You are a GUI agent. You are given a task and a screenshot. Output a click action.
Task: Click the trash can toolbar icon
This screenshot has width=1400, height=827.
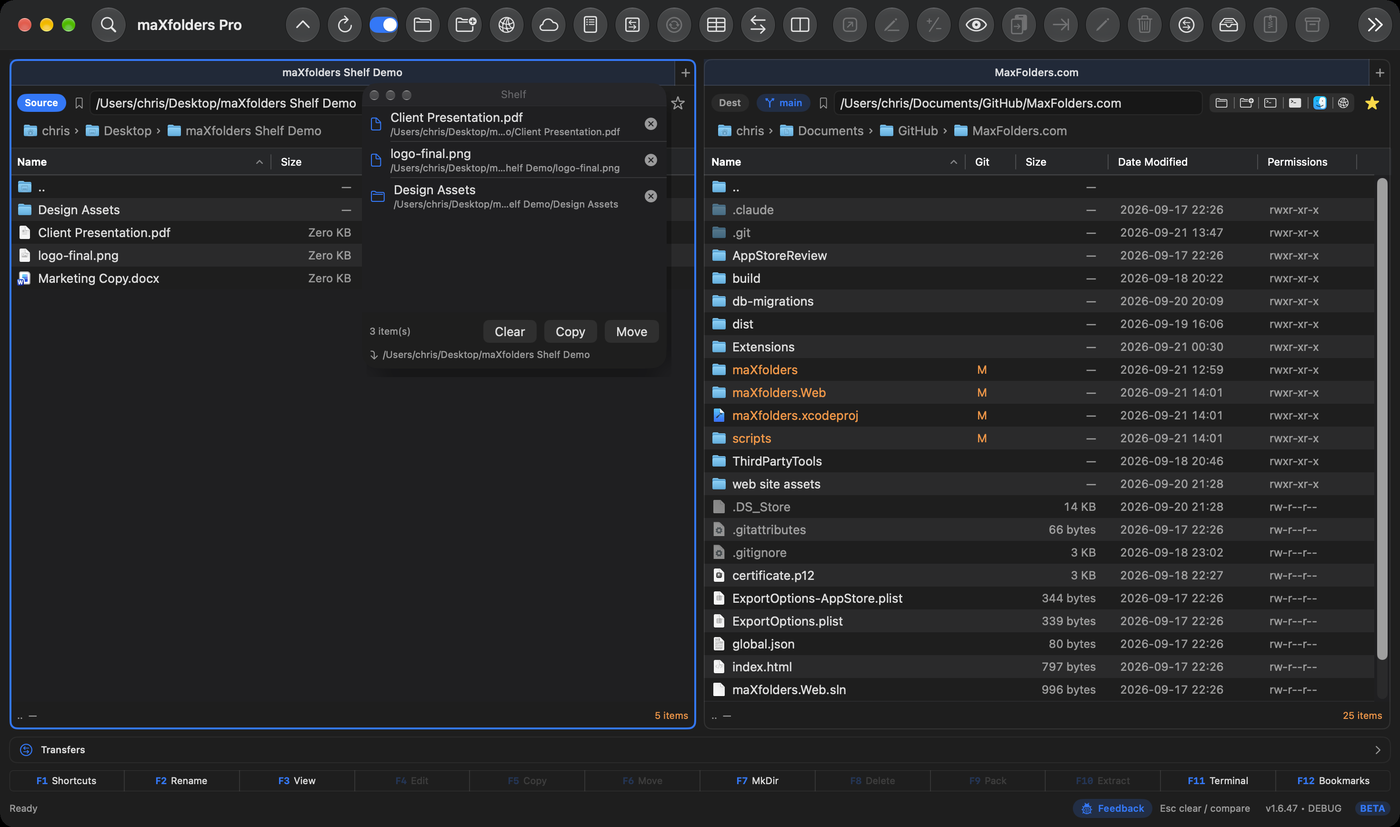coord(1144,25)
